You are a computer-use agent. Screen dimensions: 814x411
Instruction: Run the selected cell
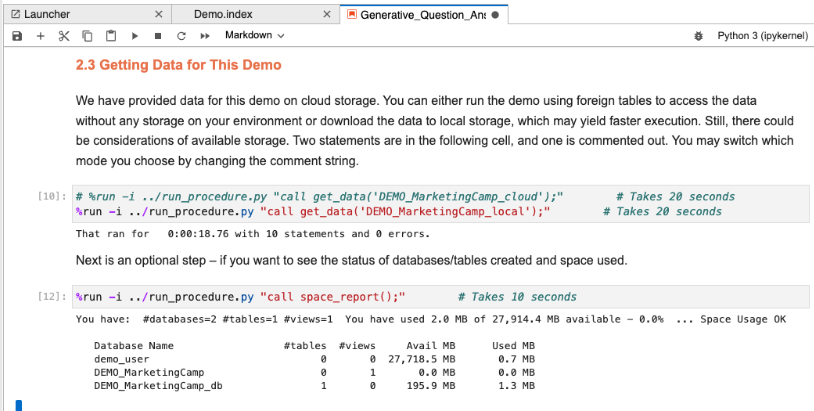tap(134, 35)
